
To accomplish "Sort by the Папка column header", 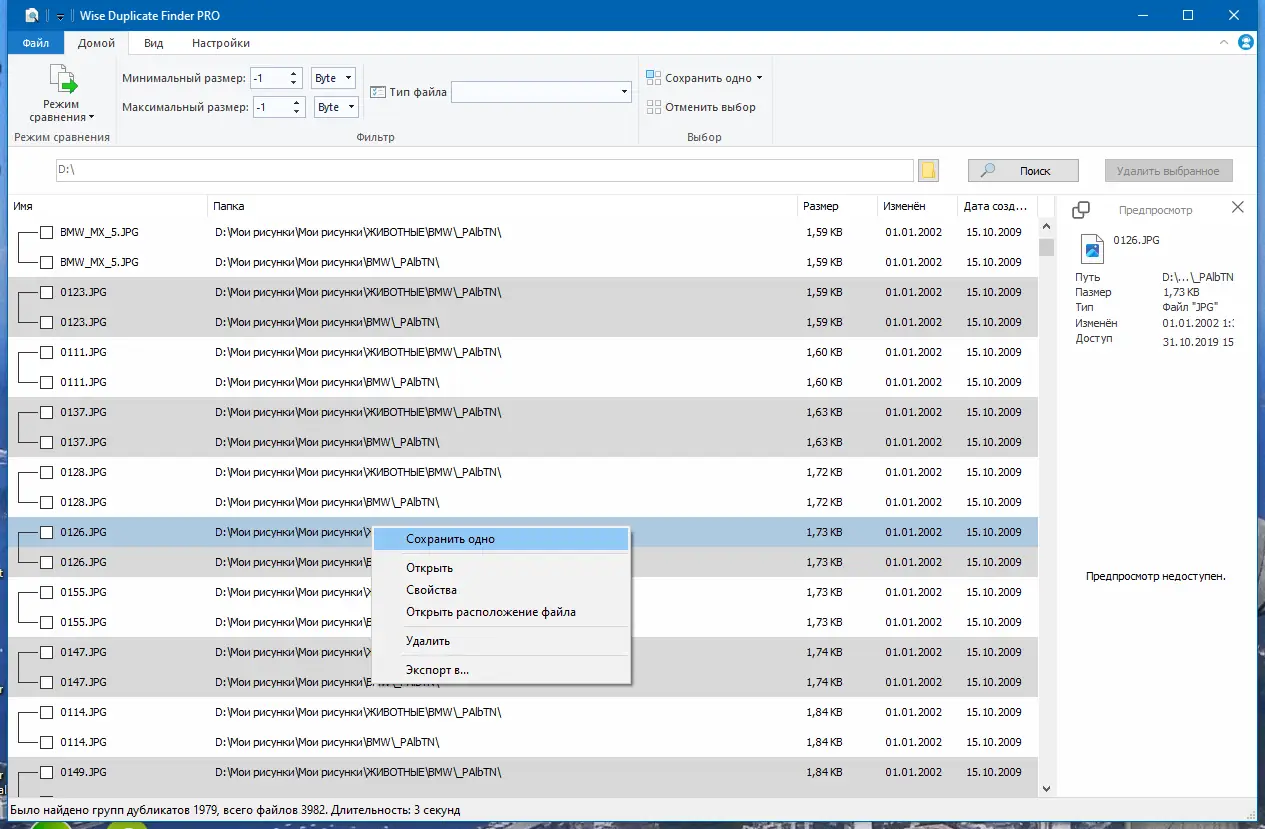I will tap(503, 206).
